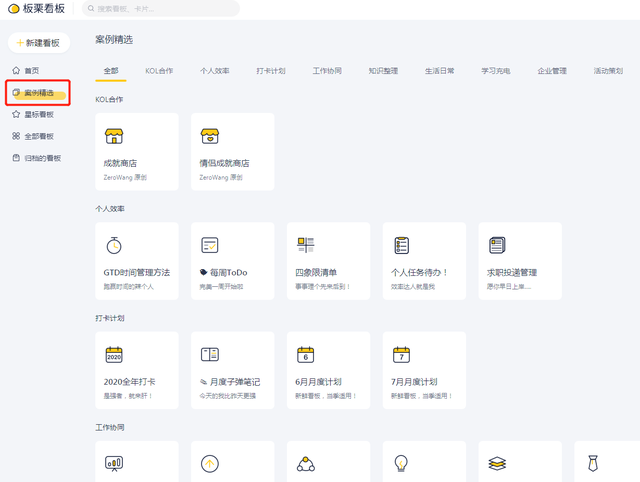Click the 首页 home icon in sidebar
Image resolution: width=640 pixels, height=482 pixels.
click(16, 71)
